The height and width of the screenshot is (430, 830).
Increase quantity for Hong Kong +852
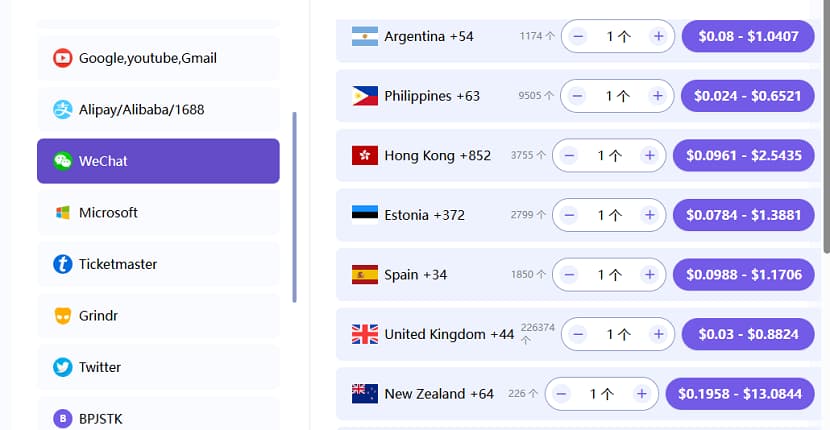point(649,156)
